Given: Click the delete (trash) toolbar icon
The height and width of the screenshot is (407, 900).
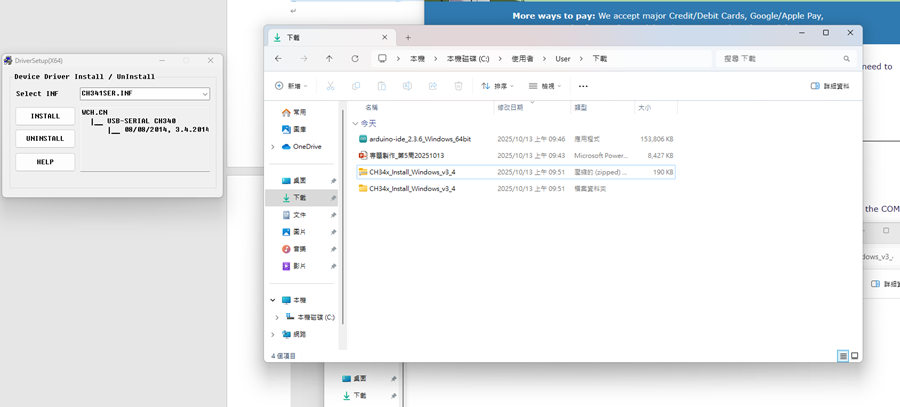Looking at the screenshot, I should click(458, 86).
